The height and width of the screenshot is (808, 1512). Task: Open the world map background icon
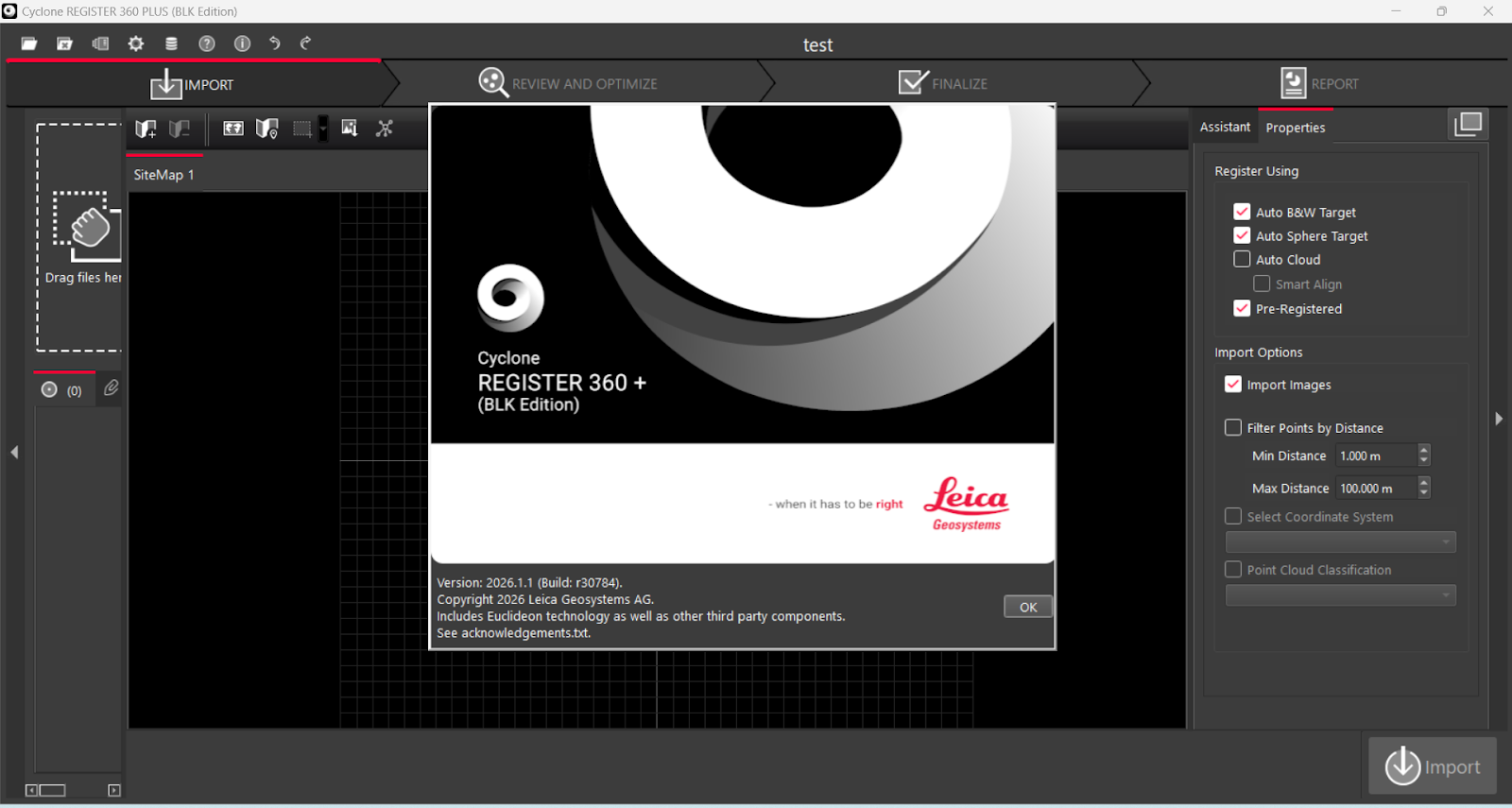click(x=233, y=129)
